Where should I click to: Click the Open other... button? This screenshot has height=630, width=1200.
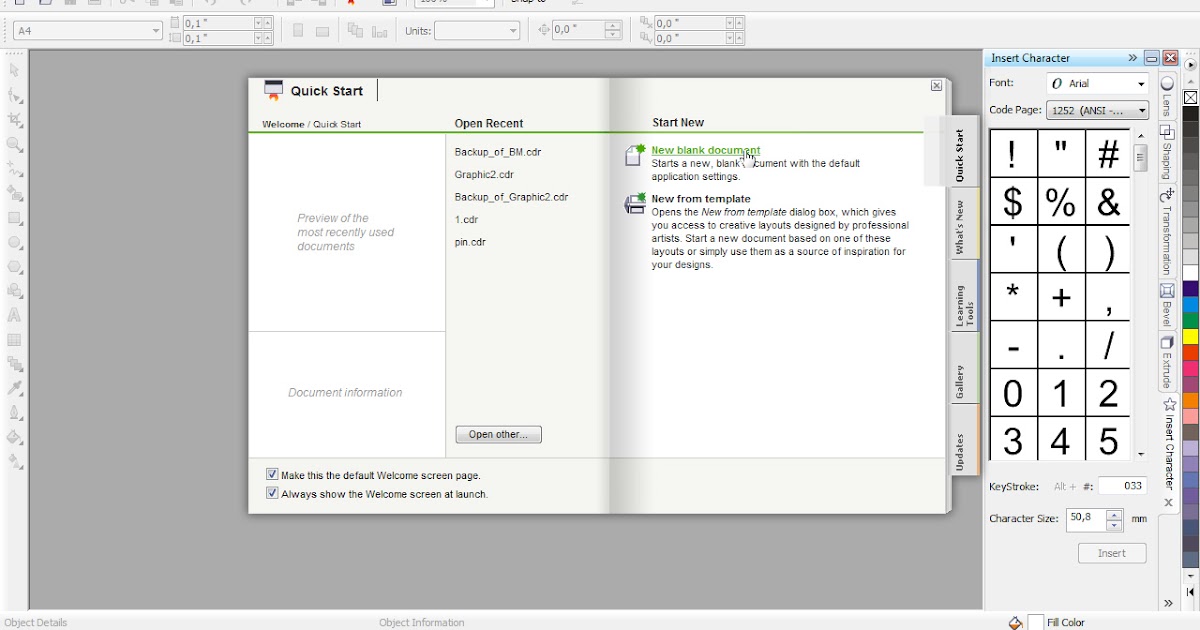coord(498,435)
